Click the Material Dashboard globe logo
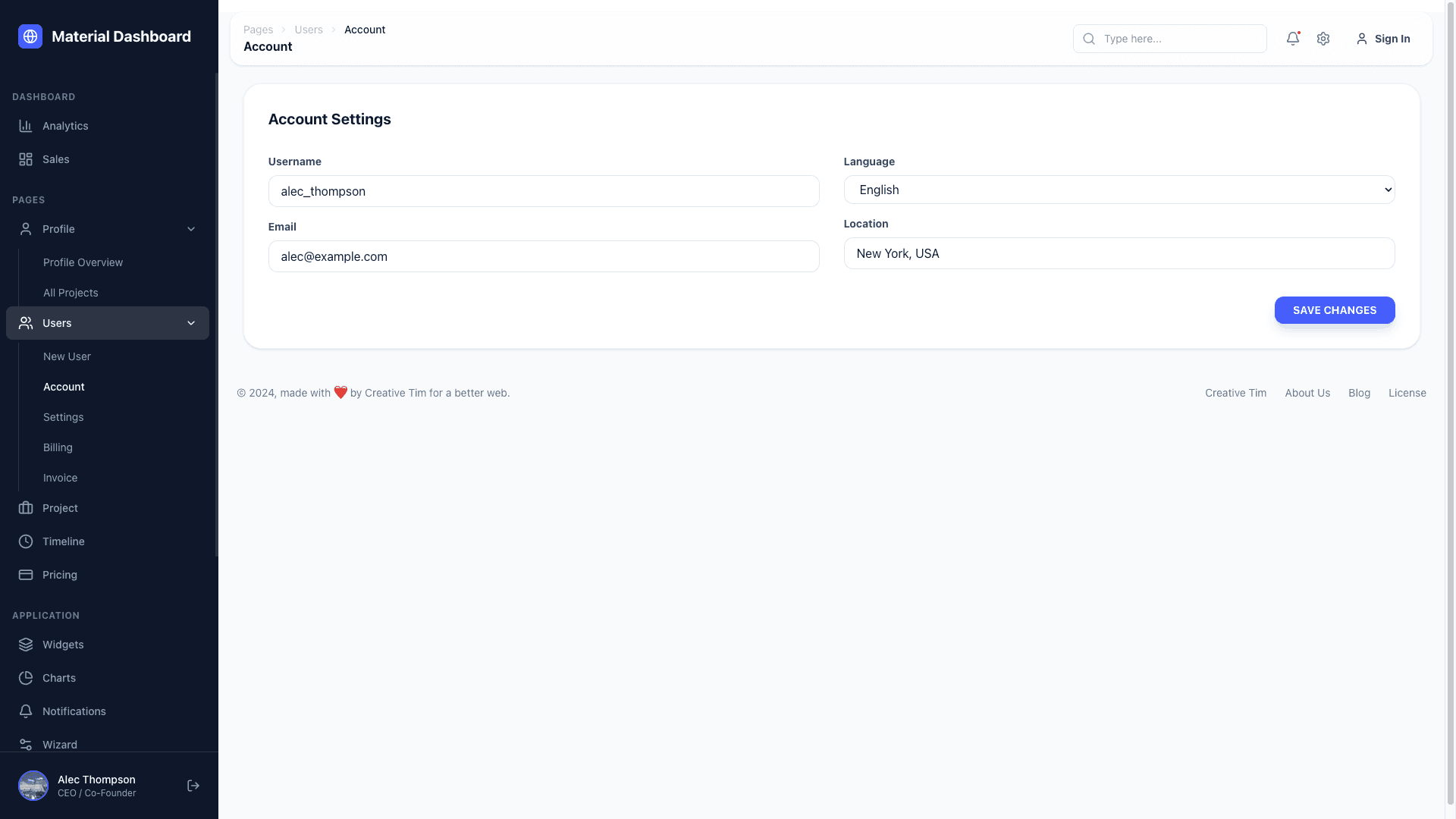This screenshot has height=819, width=1456. pyautogui.click(x=30, y=36)
